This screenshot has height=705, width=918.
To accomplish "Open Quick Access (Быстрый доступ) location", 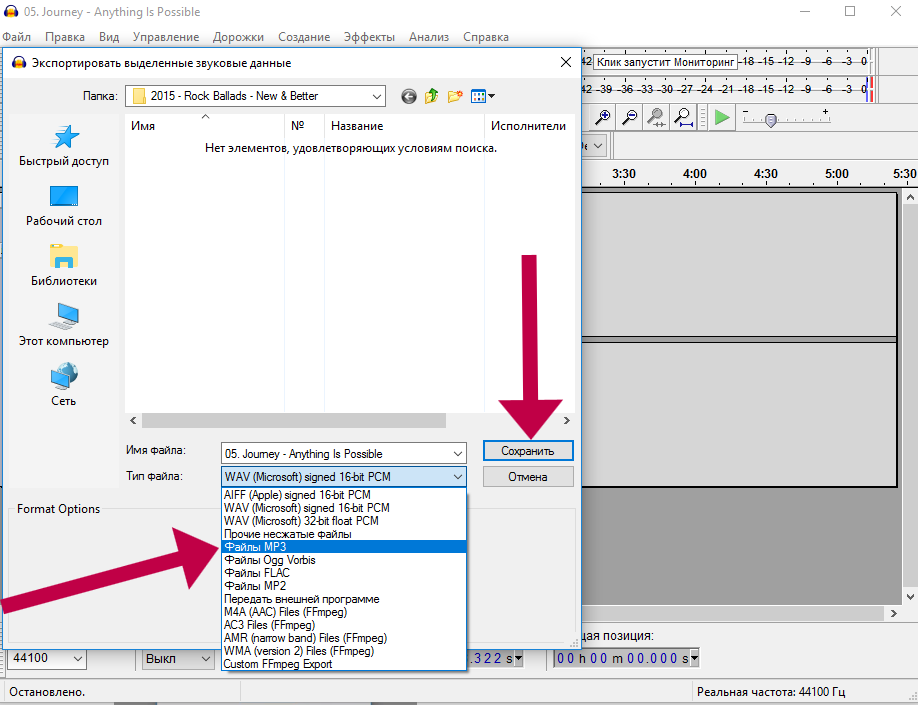I will coord(64,145).
